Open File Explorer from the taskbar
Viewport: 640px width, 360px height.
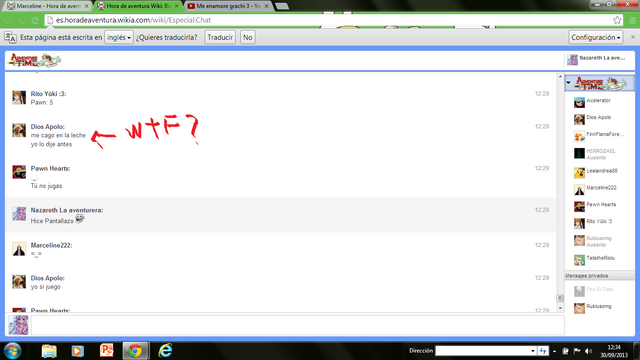49,351
